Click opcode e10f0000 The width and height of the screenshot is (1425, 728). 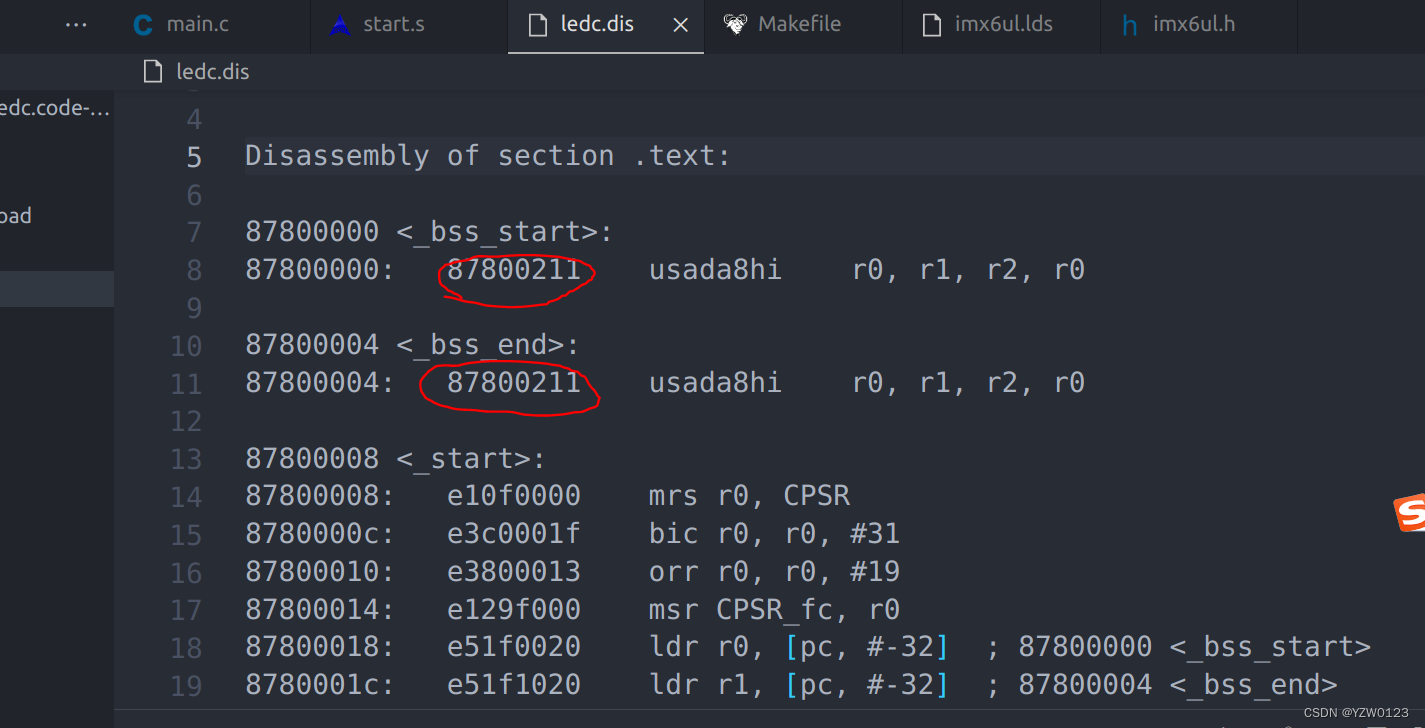tap(513, 496)
